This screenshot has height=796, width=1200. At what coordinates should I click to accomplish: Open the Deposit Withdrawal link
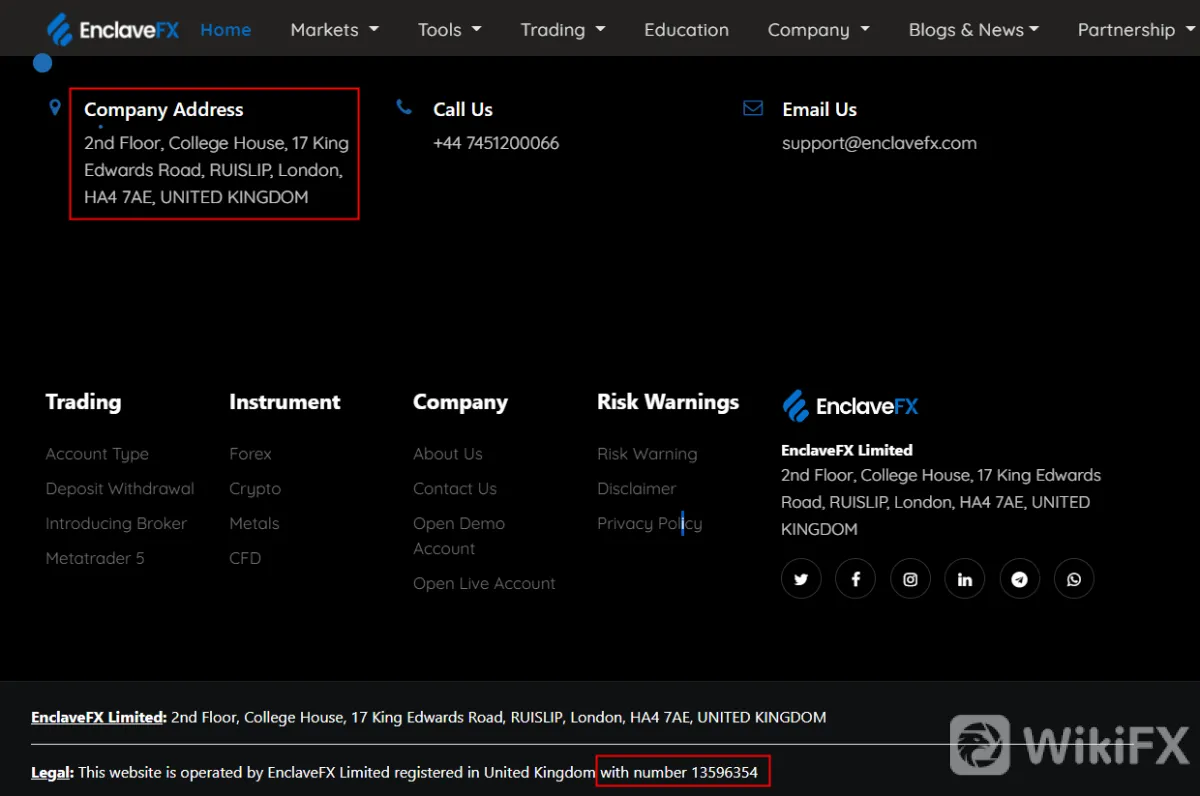tap(120, 489)
